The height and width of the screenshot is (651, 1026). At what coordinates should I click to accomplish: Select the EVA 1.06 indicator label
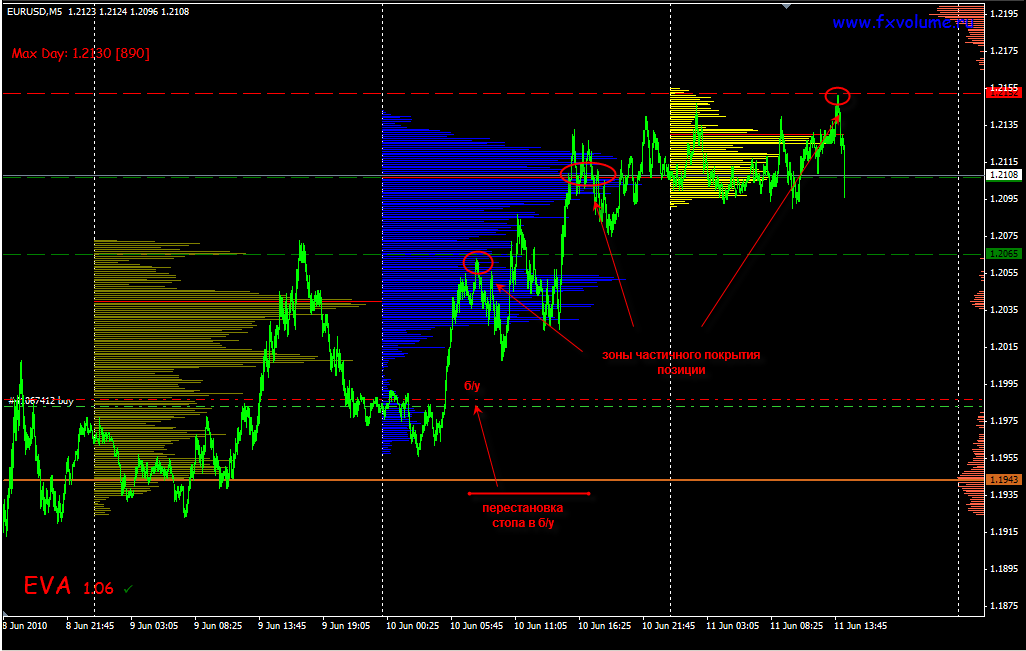click(69, 586)
